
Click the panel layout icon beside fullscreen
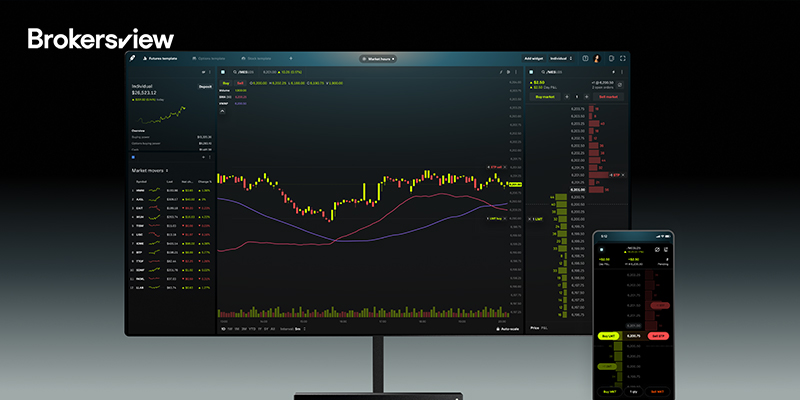[x=611, y=59]
